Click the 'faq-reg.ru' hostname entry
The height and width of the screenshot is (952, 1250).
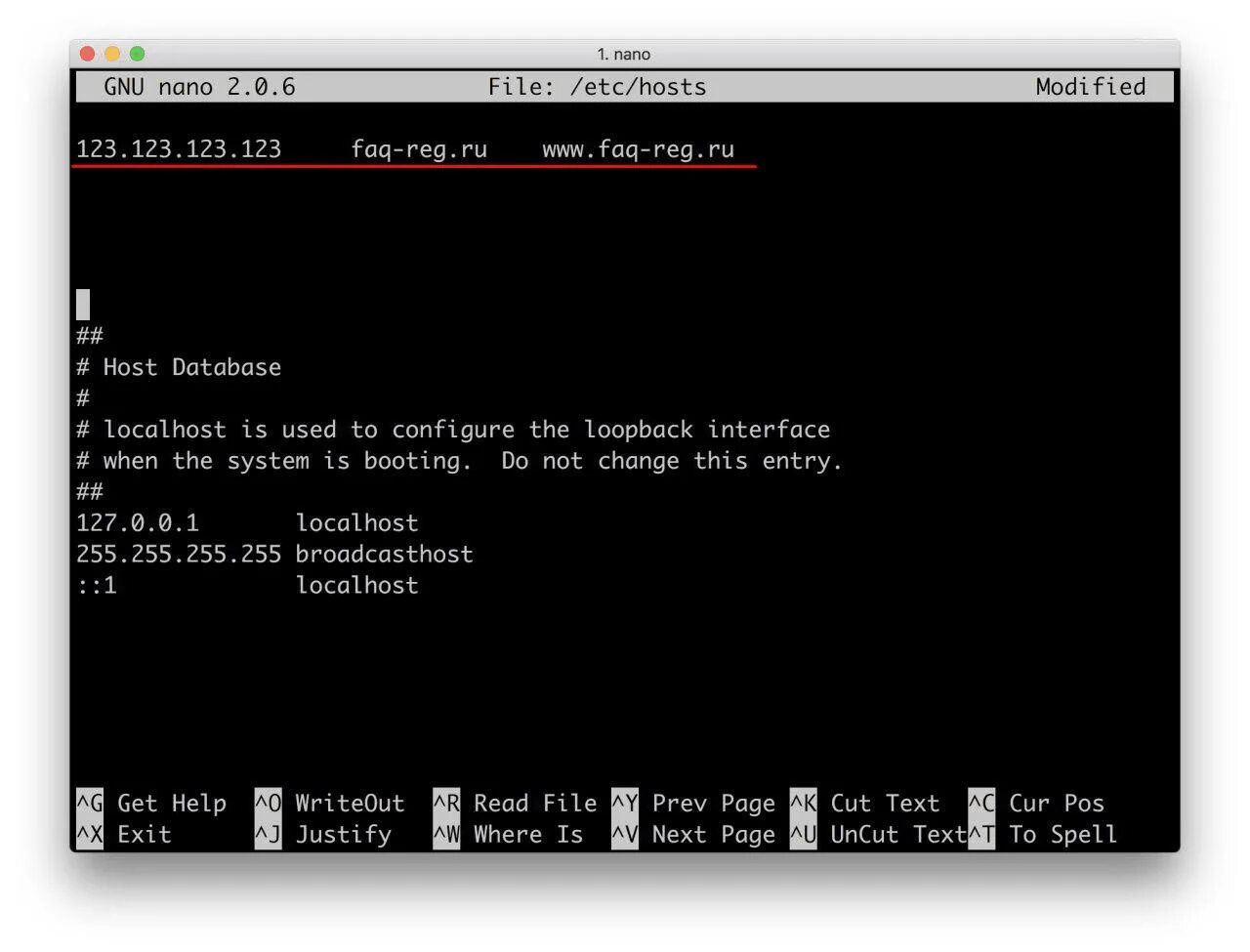coord(419,149)
